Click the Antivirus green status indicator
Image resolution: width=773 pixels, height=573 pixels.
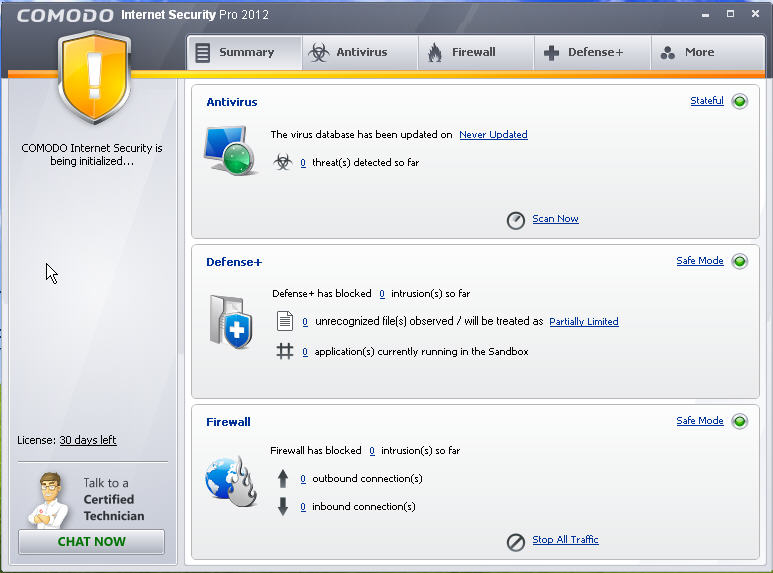(739, 102)
